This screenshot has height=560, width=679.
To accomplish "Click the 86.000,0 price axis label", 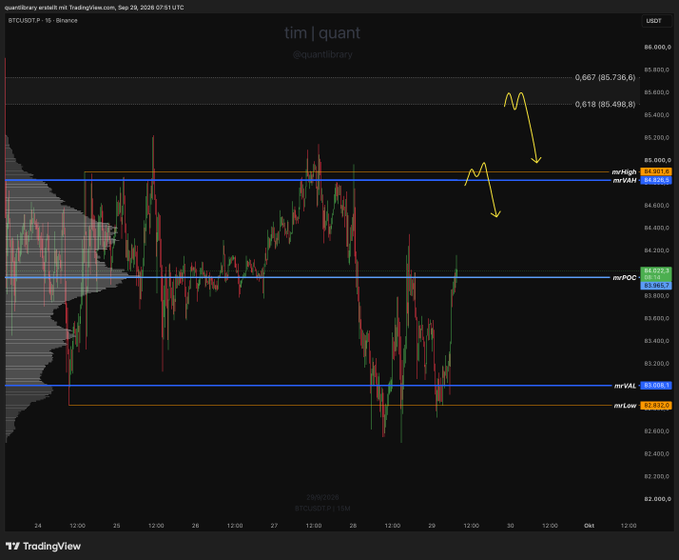I will tap(657, 47).
